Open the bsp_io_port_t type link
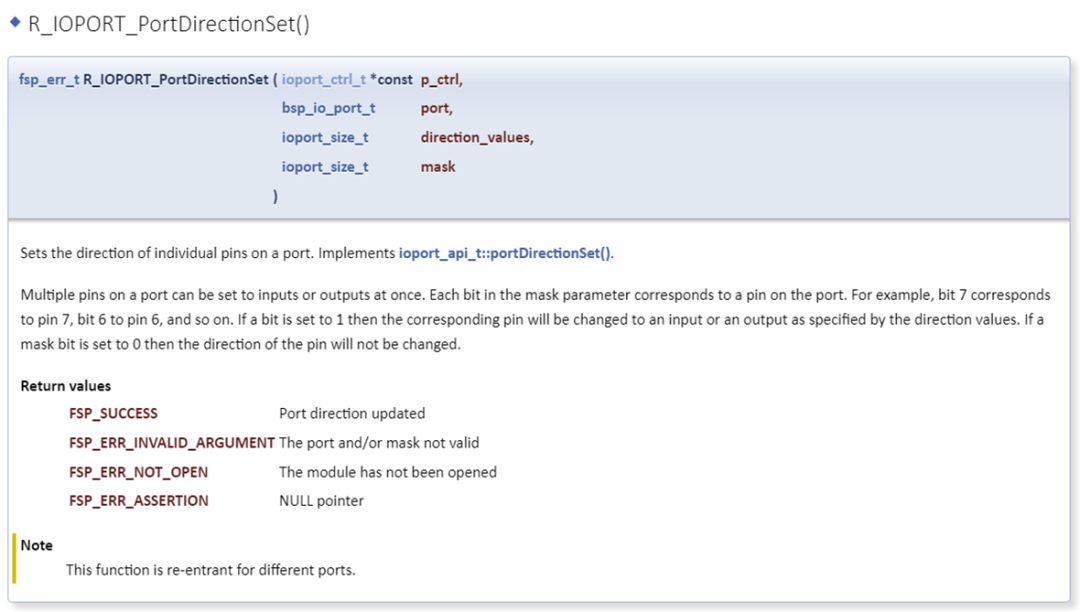1080x612 pixels. 328,108
